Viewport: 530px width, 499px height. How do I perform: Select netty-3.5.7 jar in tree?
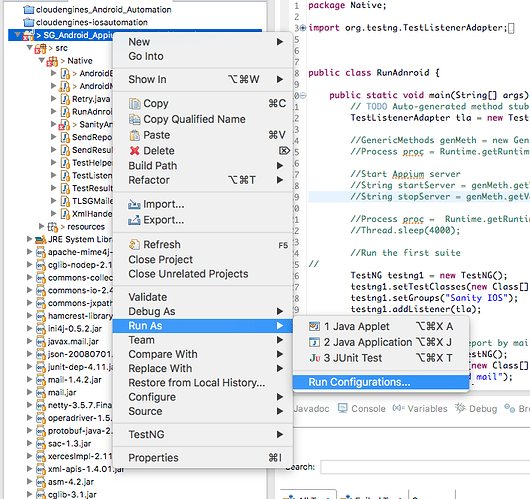click(80, 405)
